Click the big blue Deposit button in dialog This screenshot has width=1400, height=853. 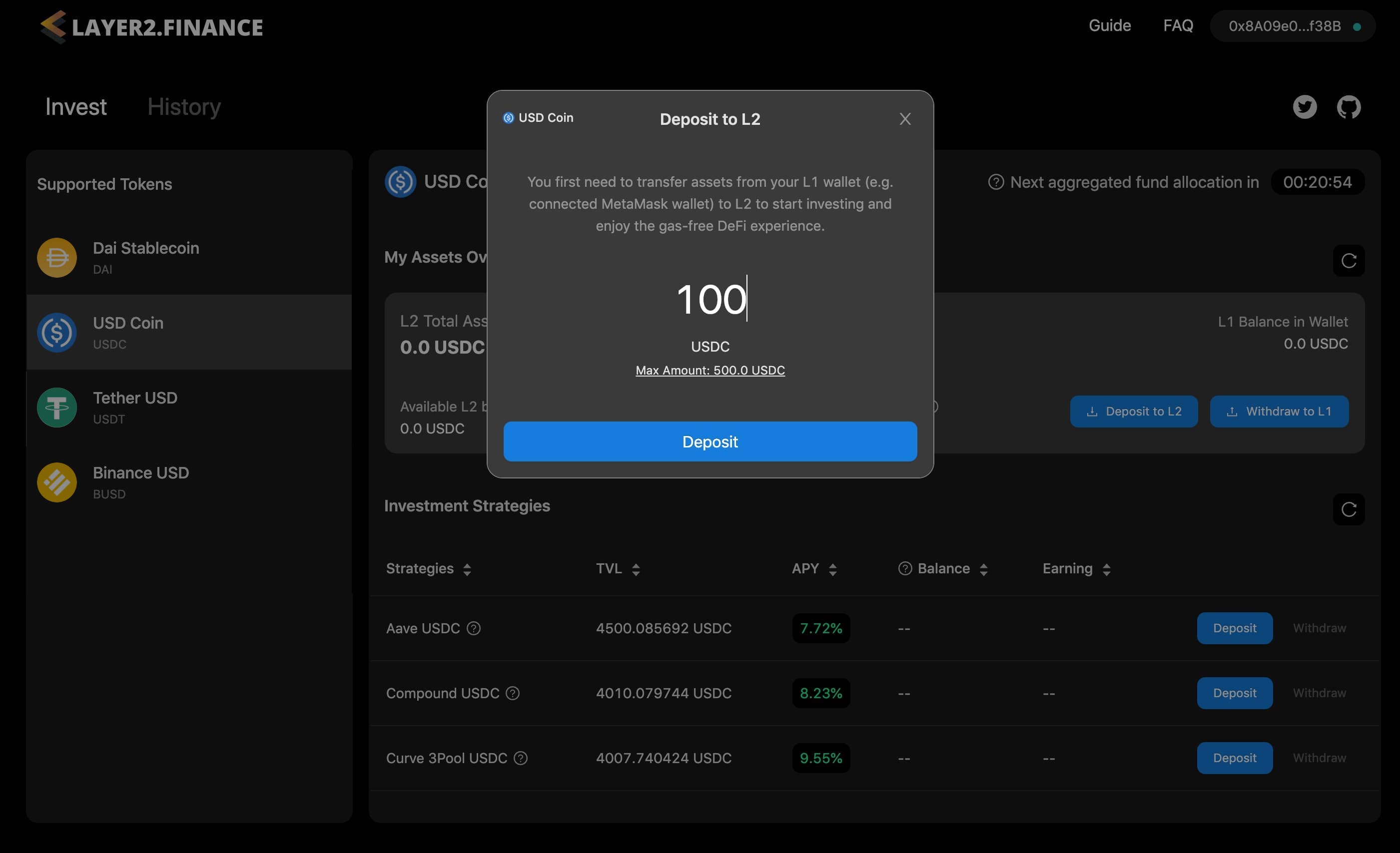(709, 441)
